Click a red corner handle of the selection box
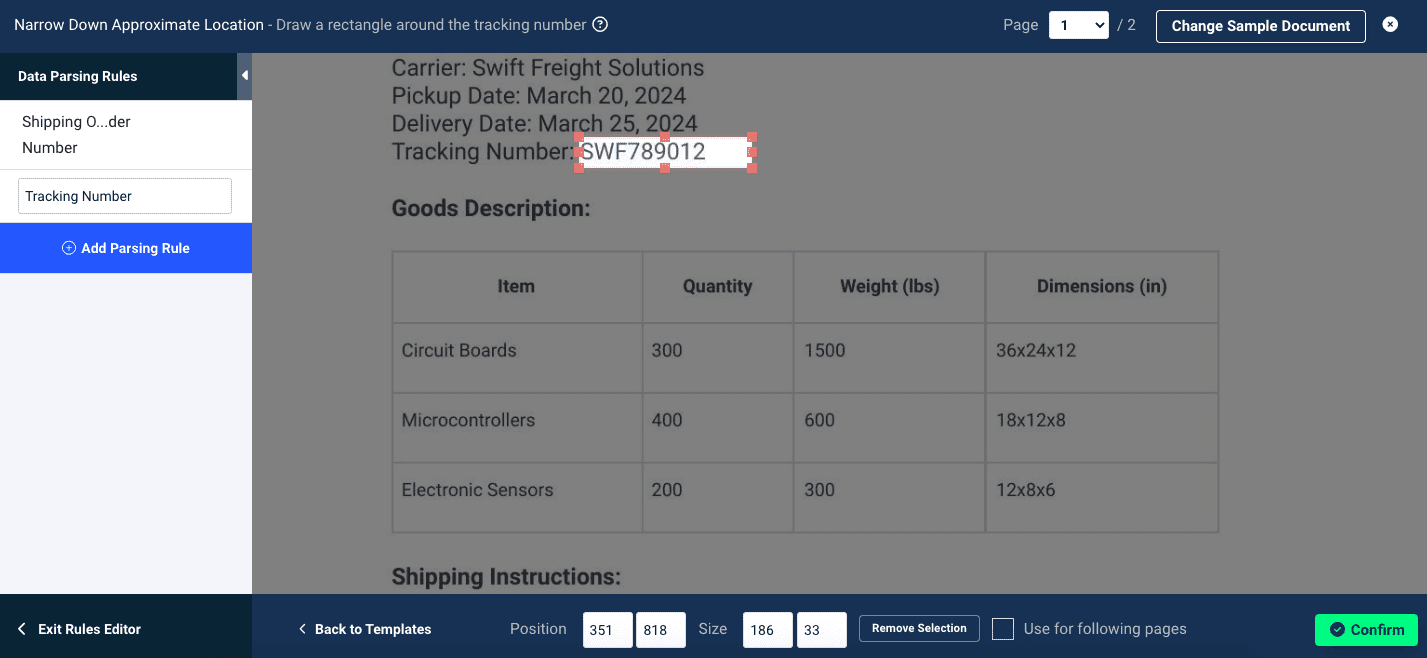Image resolution: width=1427 pixels, height=658 pixels. pyautogui.click(x=578, y=138)
